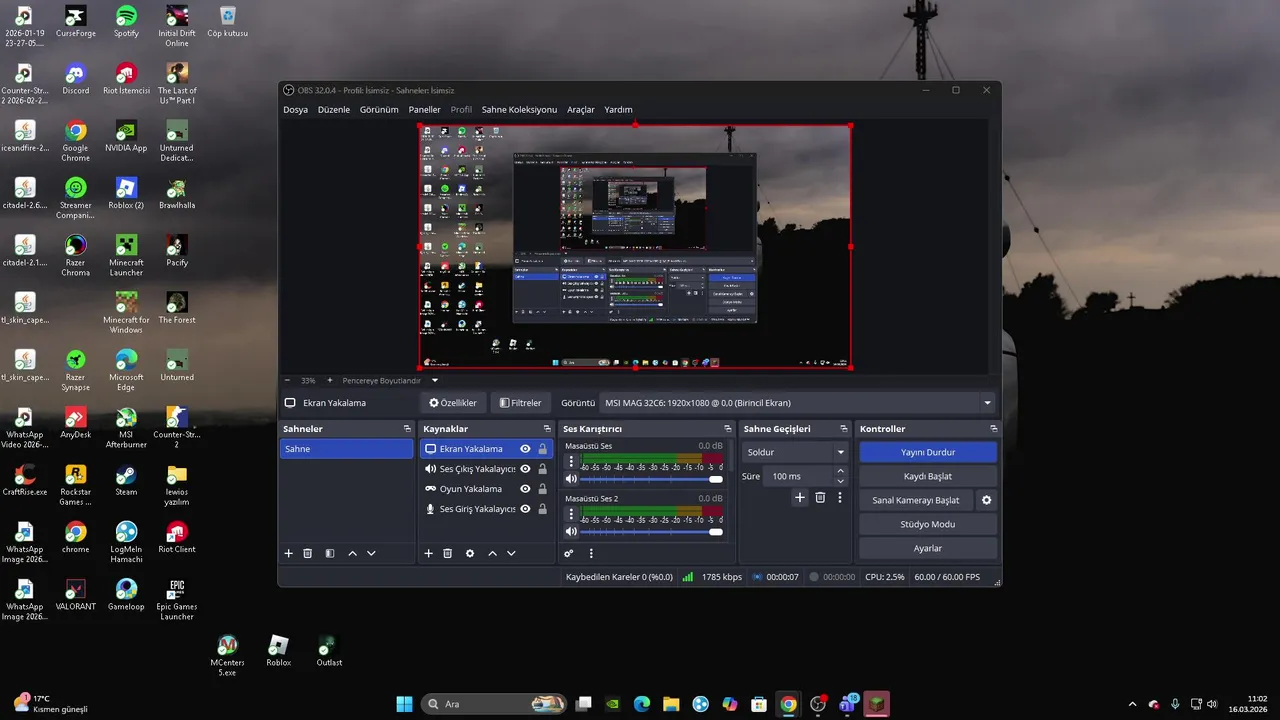This screenshot has width=1280, height=720.
Task: Increase the Süre transition duration with the up arrow
Action: (840, 471)
